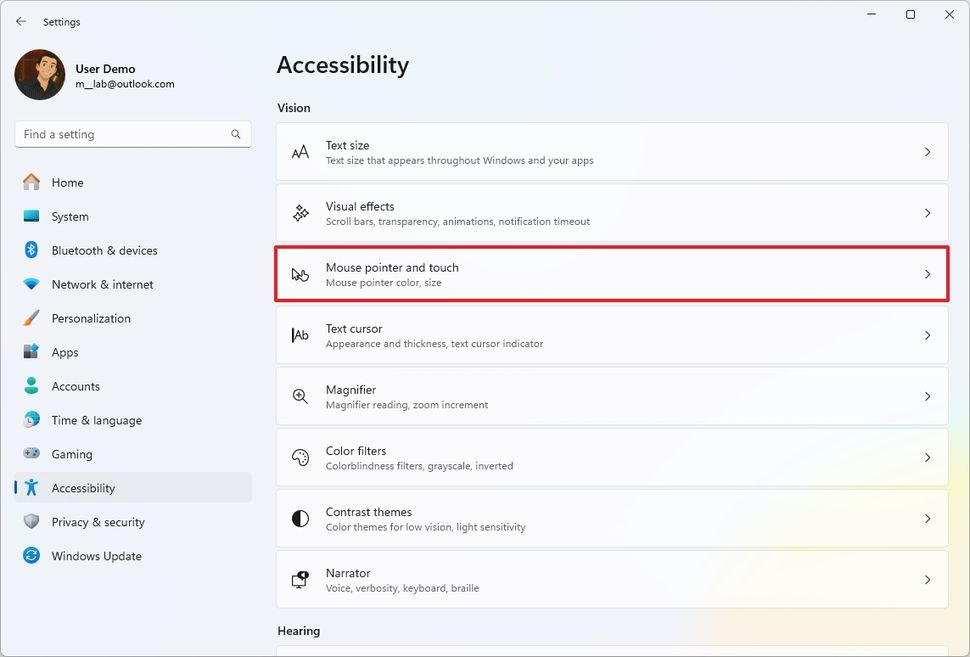Image resolution: width=970 pixels, height=657 pixels.
Task: Click the Windows Update icon in sidebar
Action: tap(31, 556)
